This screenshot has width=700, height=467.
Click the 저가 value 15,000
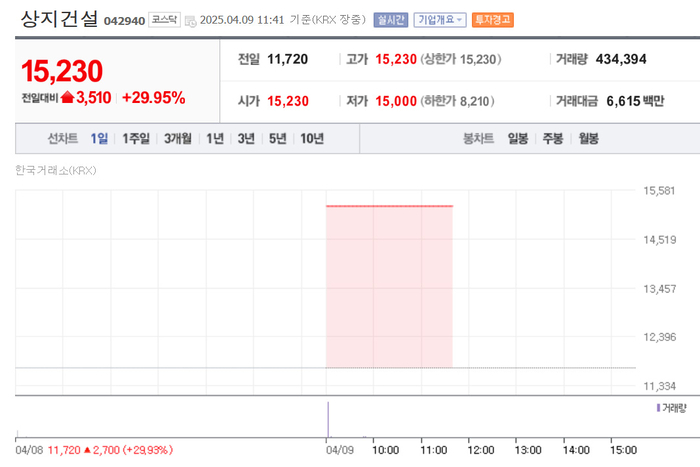396,101
